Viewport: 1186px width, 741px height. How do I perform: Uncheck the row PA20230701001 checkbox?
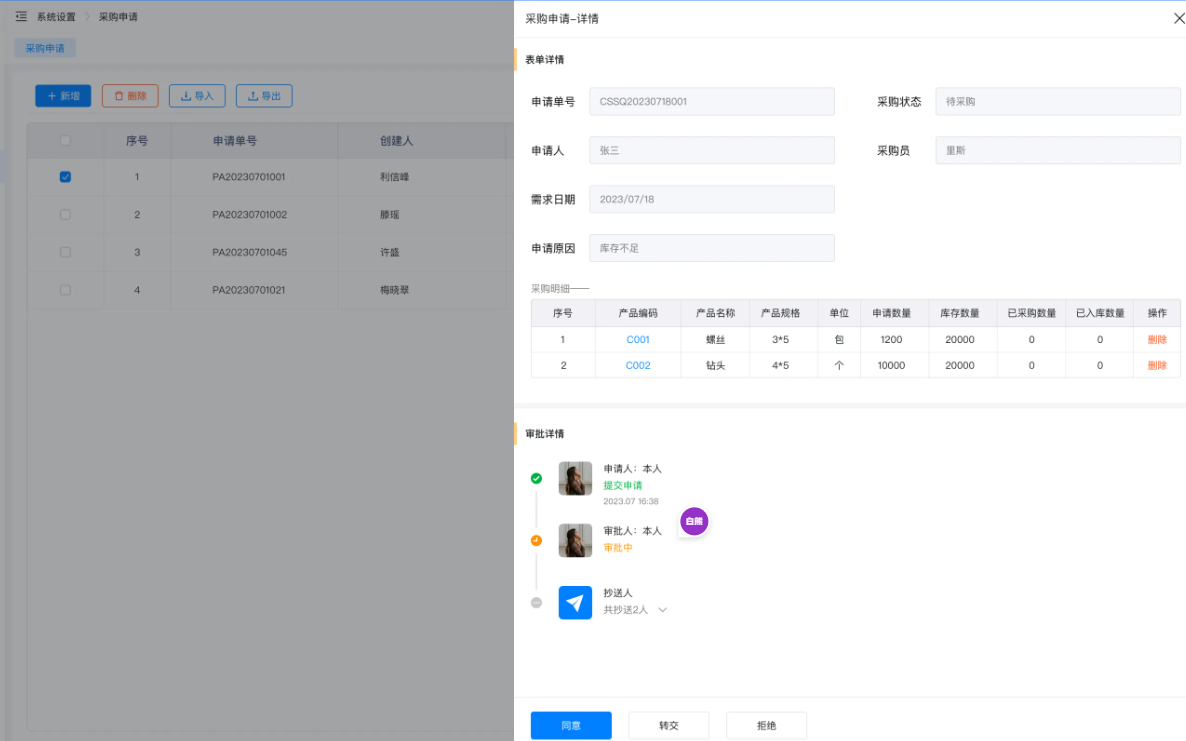pyautogui.click(x=65, y=177)
